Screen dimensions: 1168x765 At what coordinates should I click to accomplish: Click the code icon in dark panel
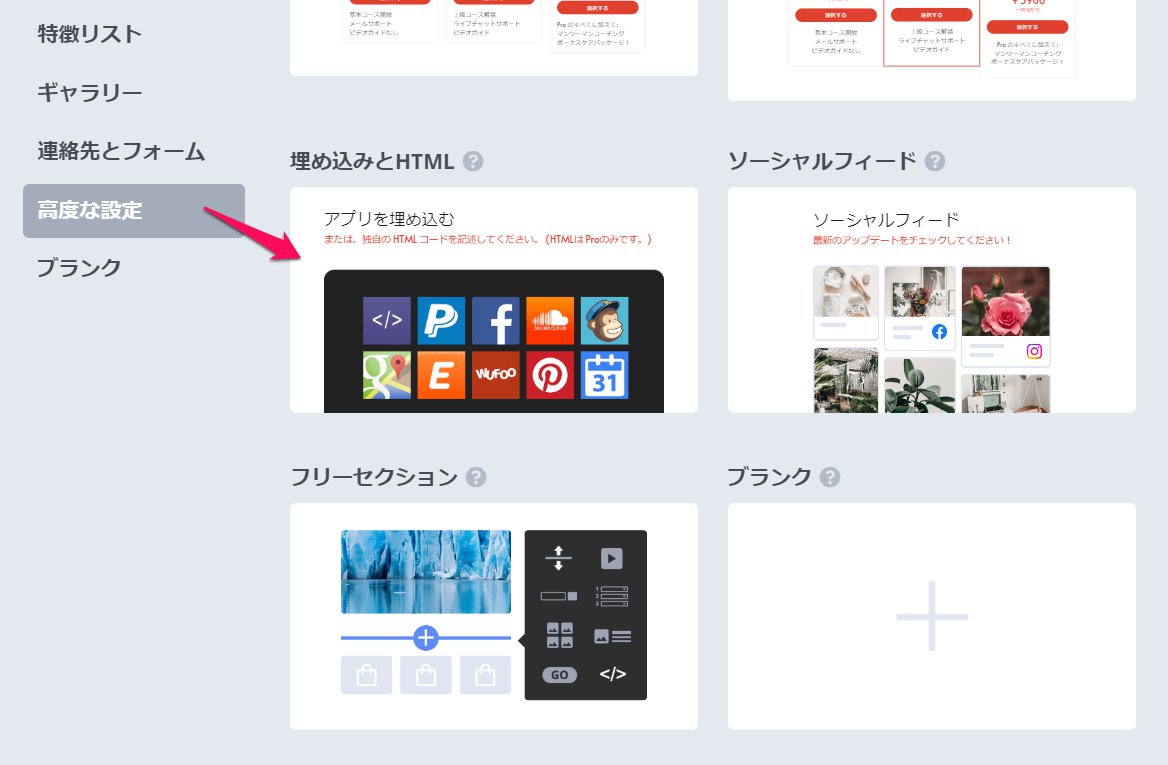(612, 674)
